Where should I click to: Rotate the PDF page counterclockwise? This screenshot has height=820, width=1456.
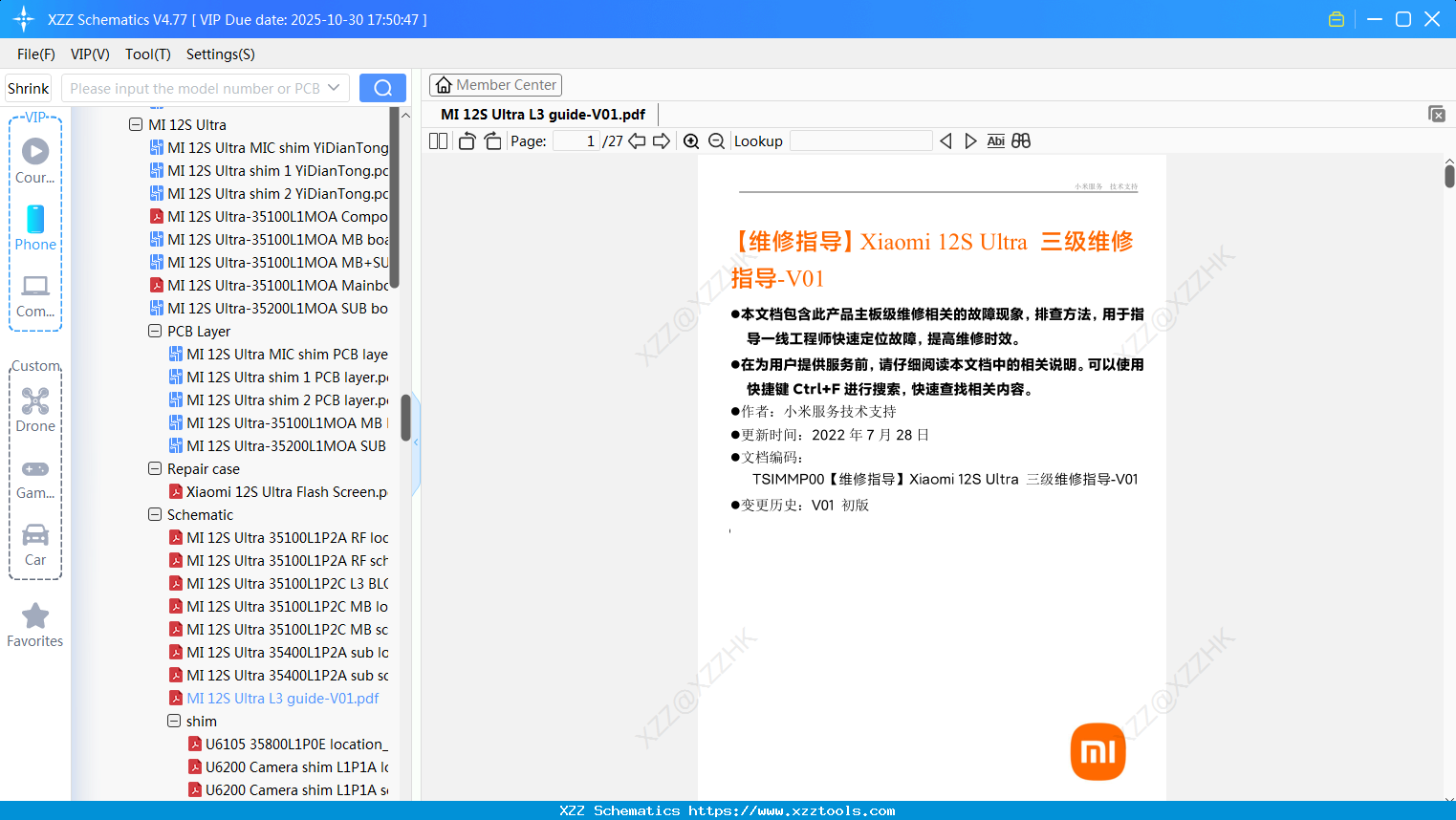click(x=466, y=140)
